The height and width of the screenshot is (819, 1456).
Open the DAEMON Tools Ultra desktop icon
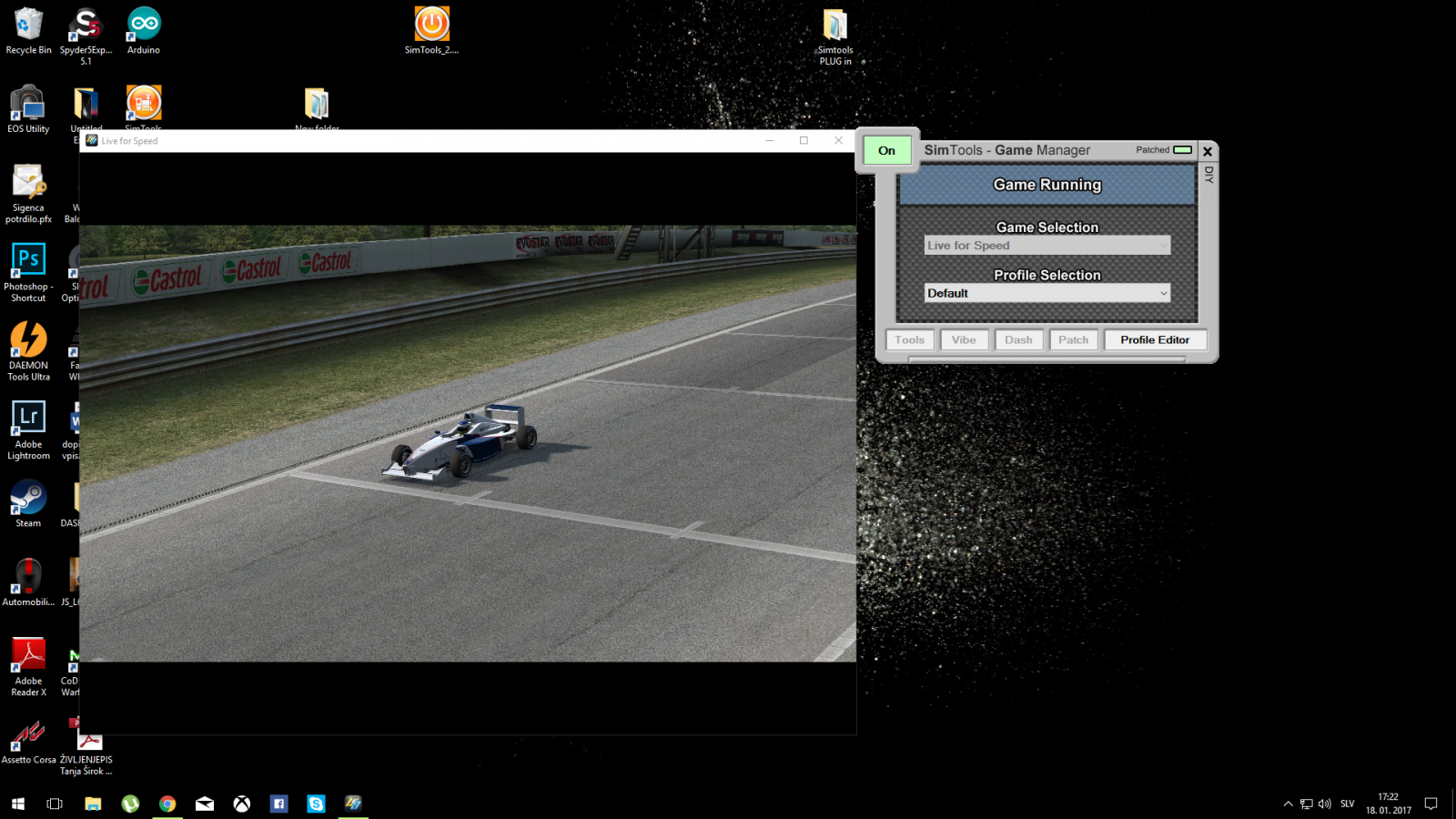(28, 351)
